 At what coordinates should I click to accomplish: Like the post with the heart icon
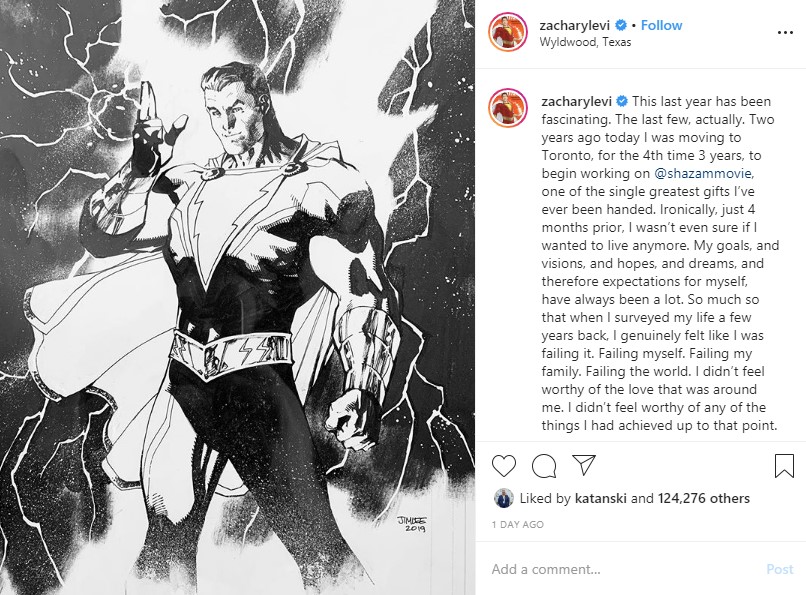pyautogui.click(x=504, y=466)
